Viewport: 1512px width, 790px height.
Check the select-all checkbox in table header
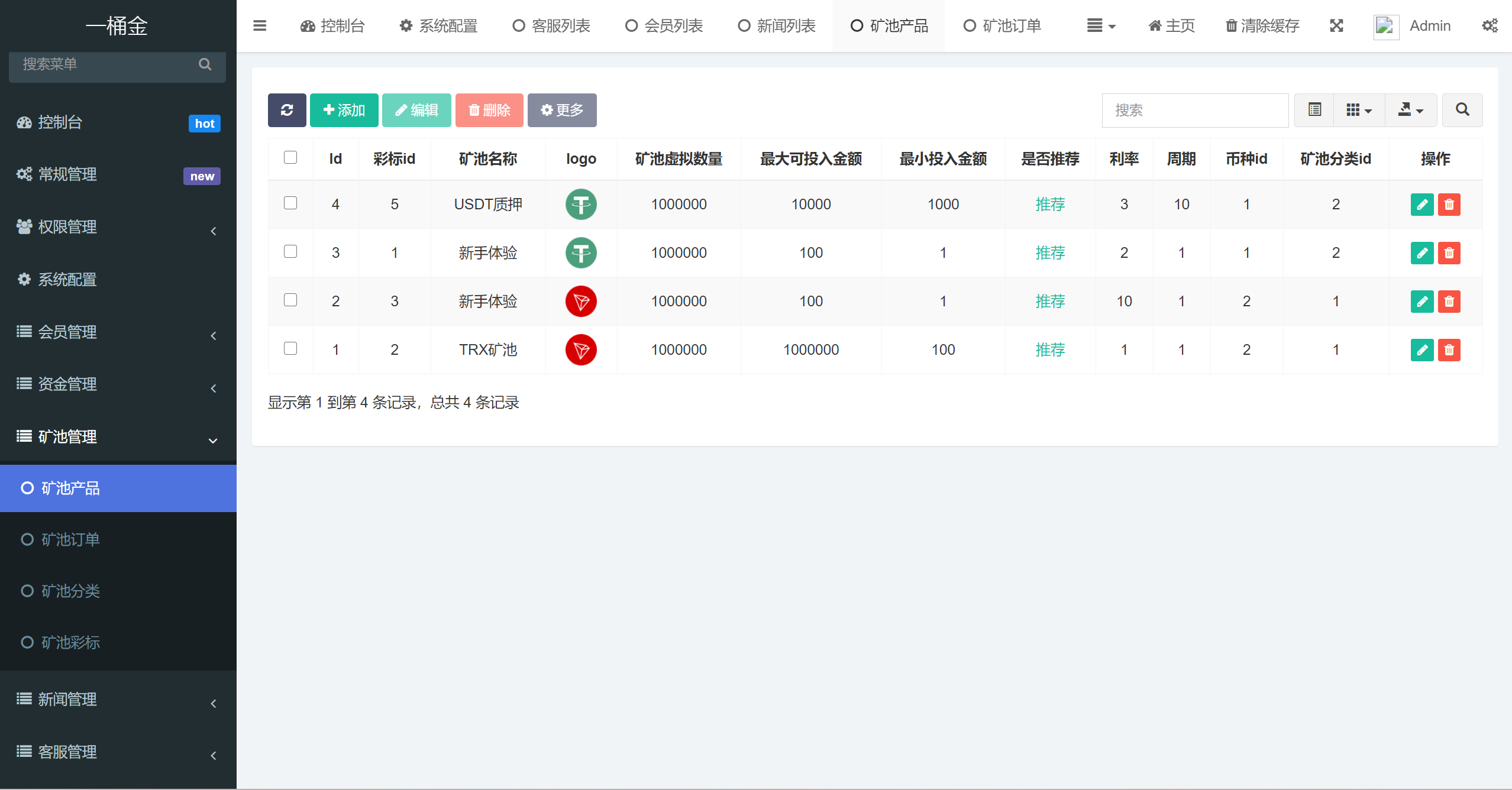pyautogui.click(x=290, y=158)
